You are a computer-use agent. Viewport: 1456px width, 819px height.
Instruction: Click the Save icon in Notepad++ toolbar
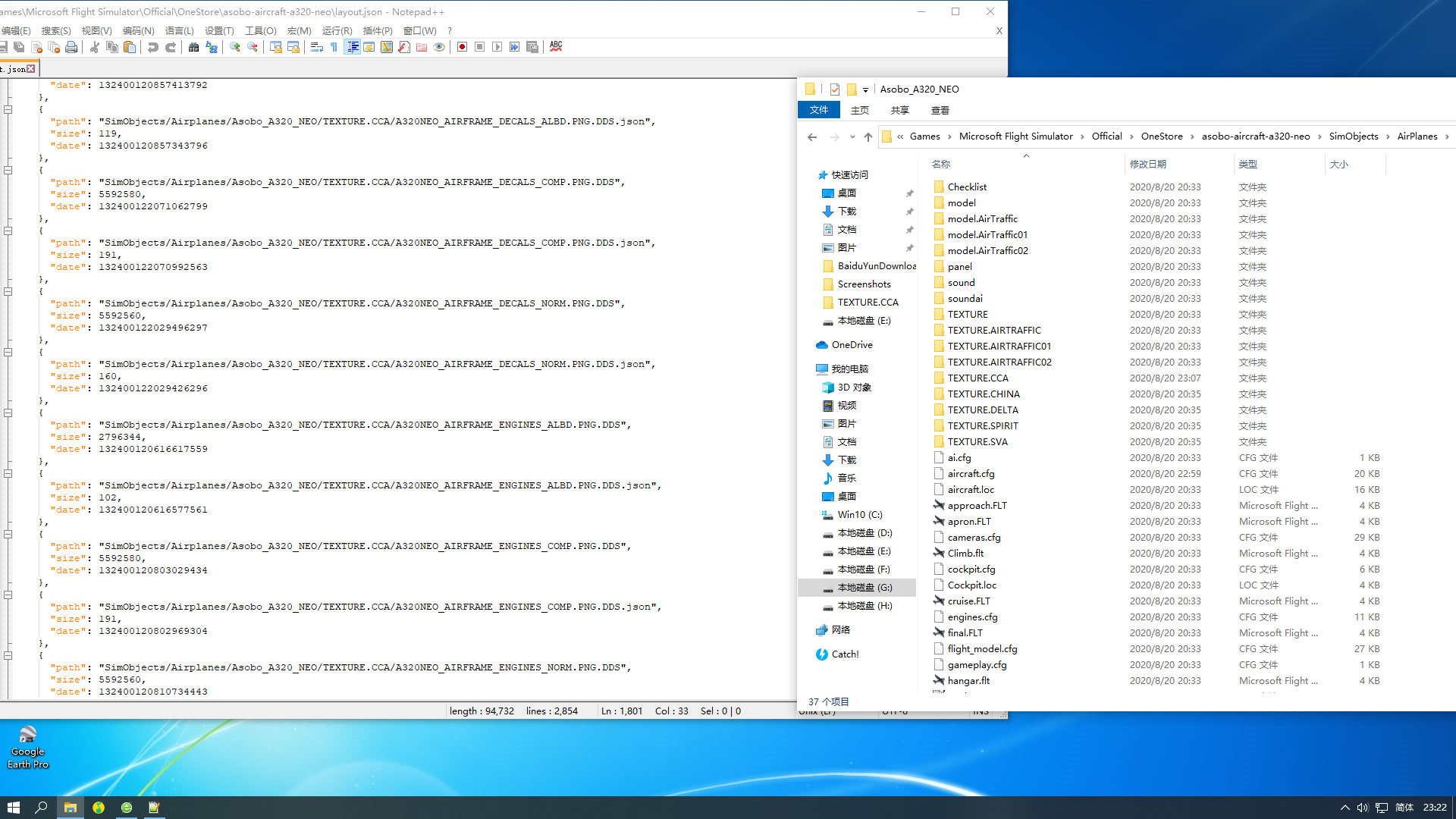pyautogui.click(x=4, y=47)
